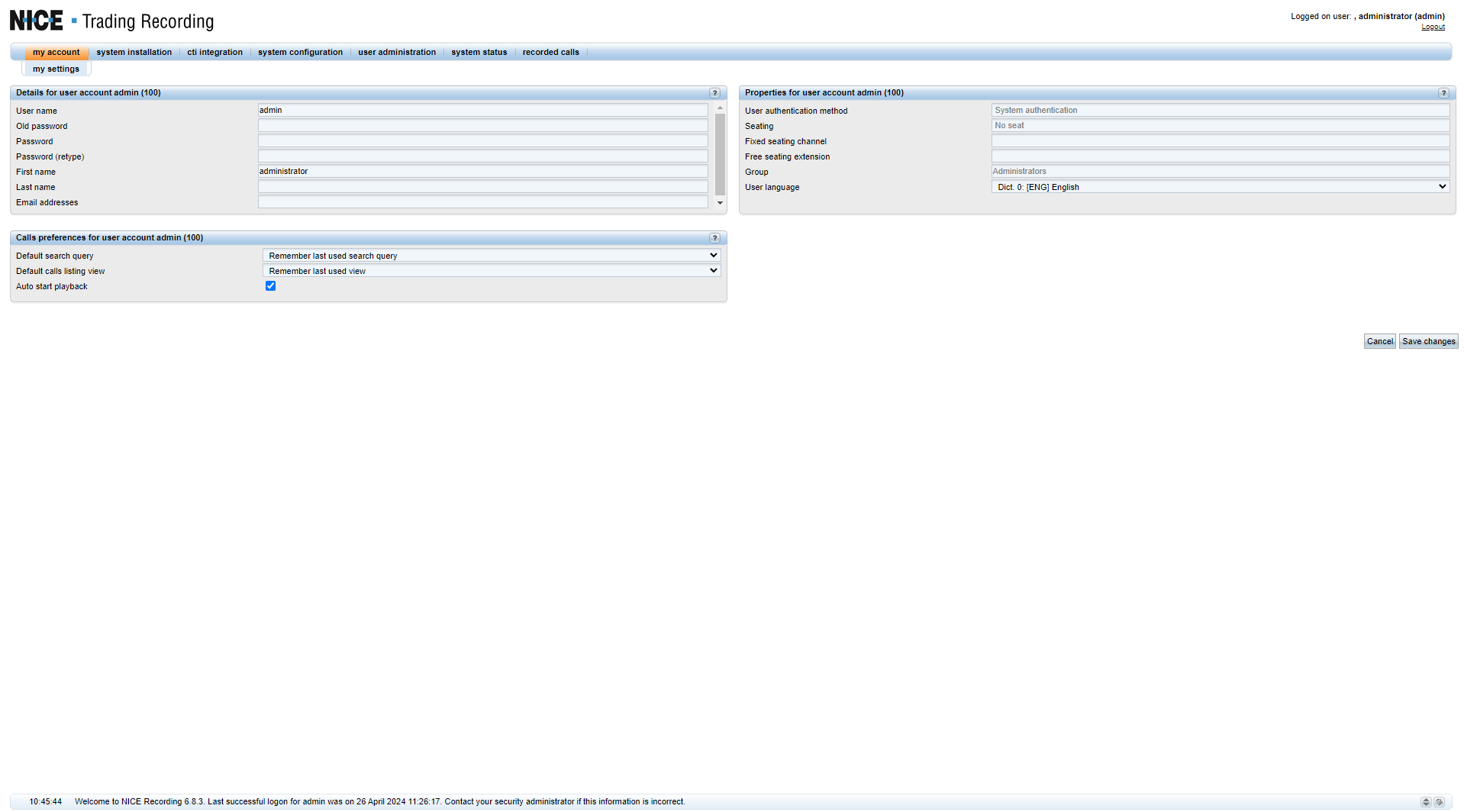
Task: Open the User language dropdown
Action: click(1220, 187)
